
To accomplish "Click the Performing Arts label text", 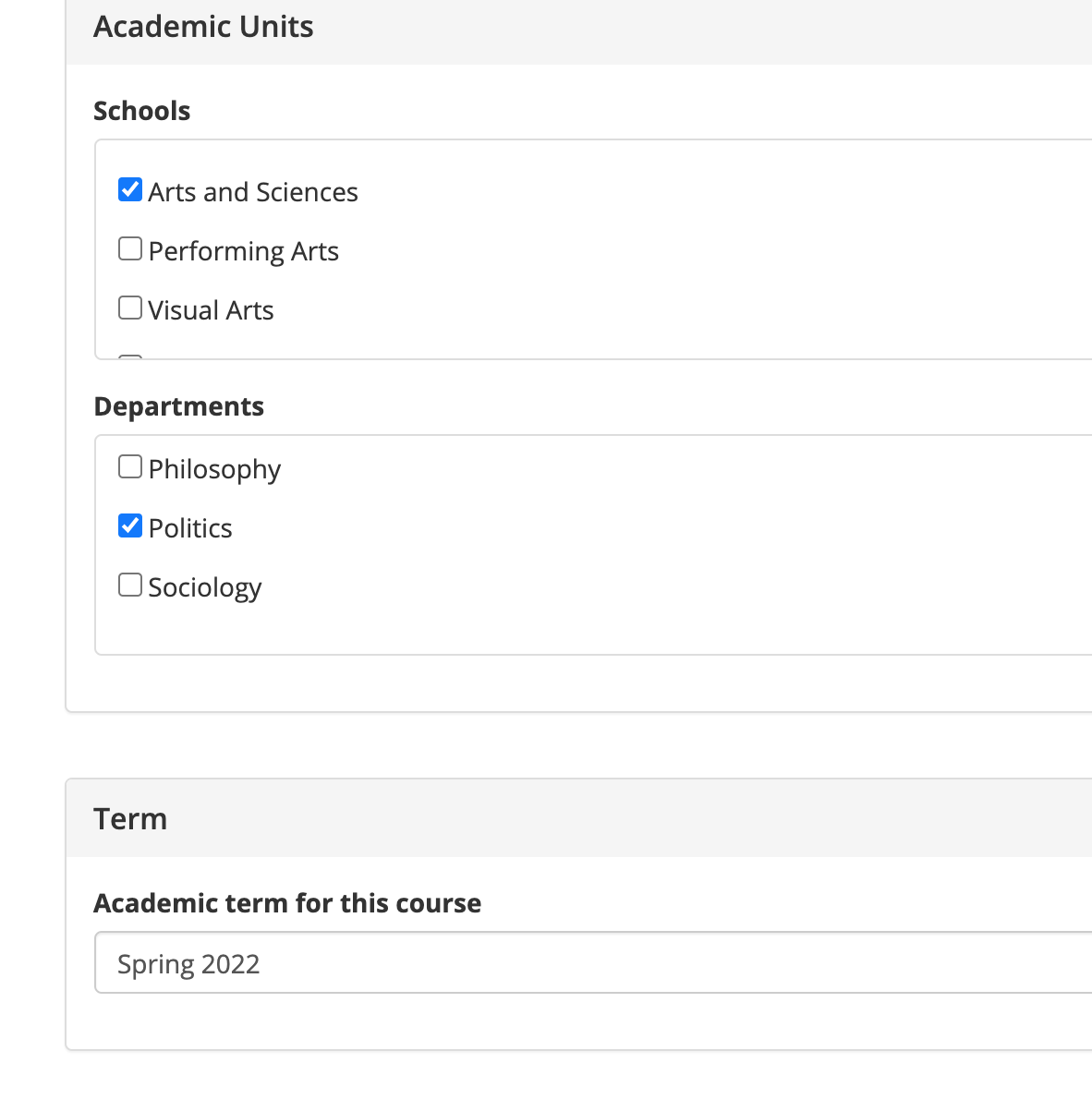I will coord(243,251).
